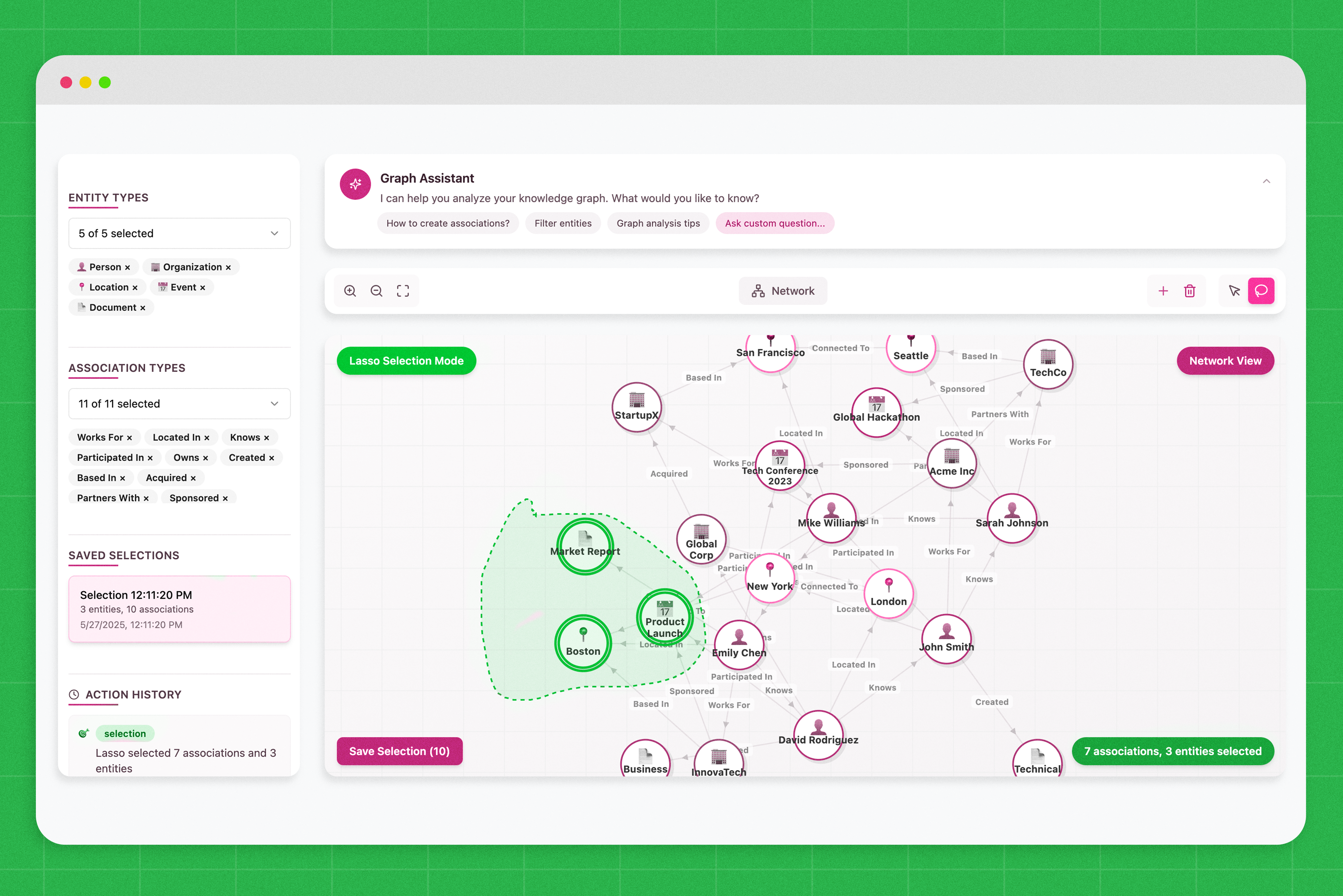The image size is (1343, 896).
Task: Select the Acme Inc organization node
Action: coord(952,463)
